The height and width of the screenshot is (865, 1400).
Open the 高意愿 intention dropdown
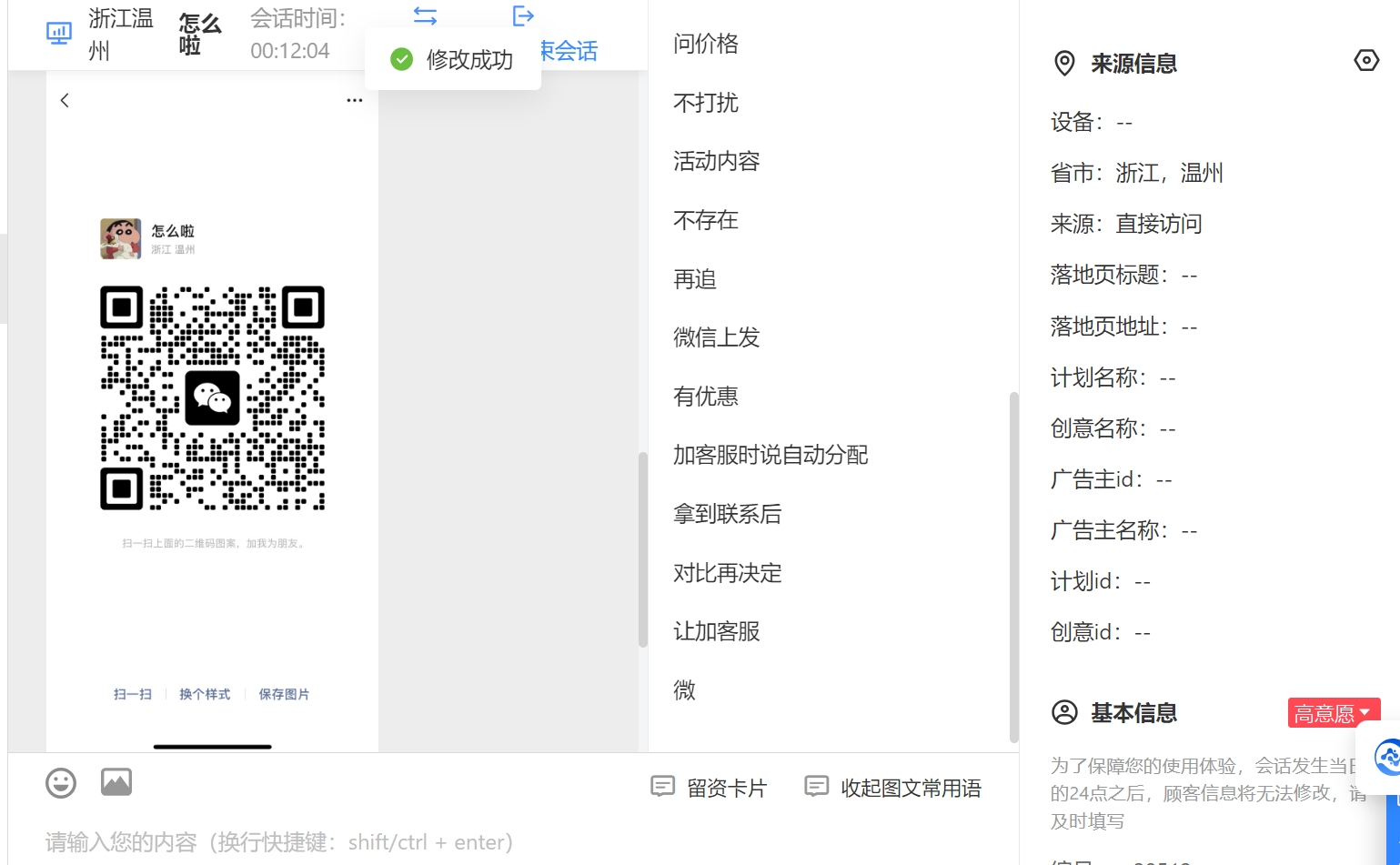[1334, 713]
